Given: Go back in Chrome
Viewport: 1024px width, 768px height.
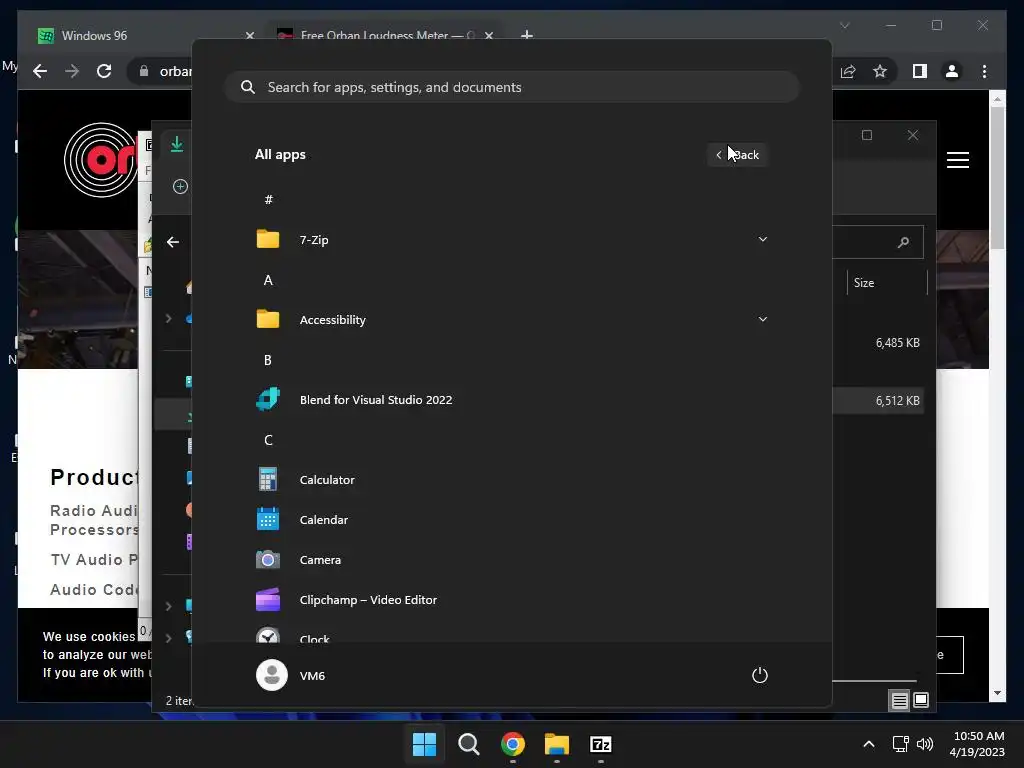Looking at the screenshot, I should point(40,71).
